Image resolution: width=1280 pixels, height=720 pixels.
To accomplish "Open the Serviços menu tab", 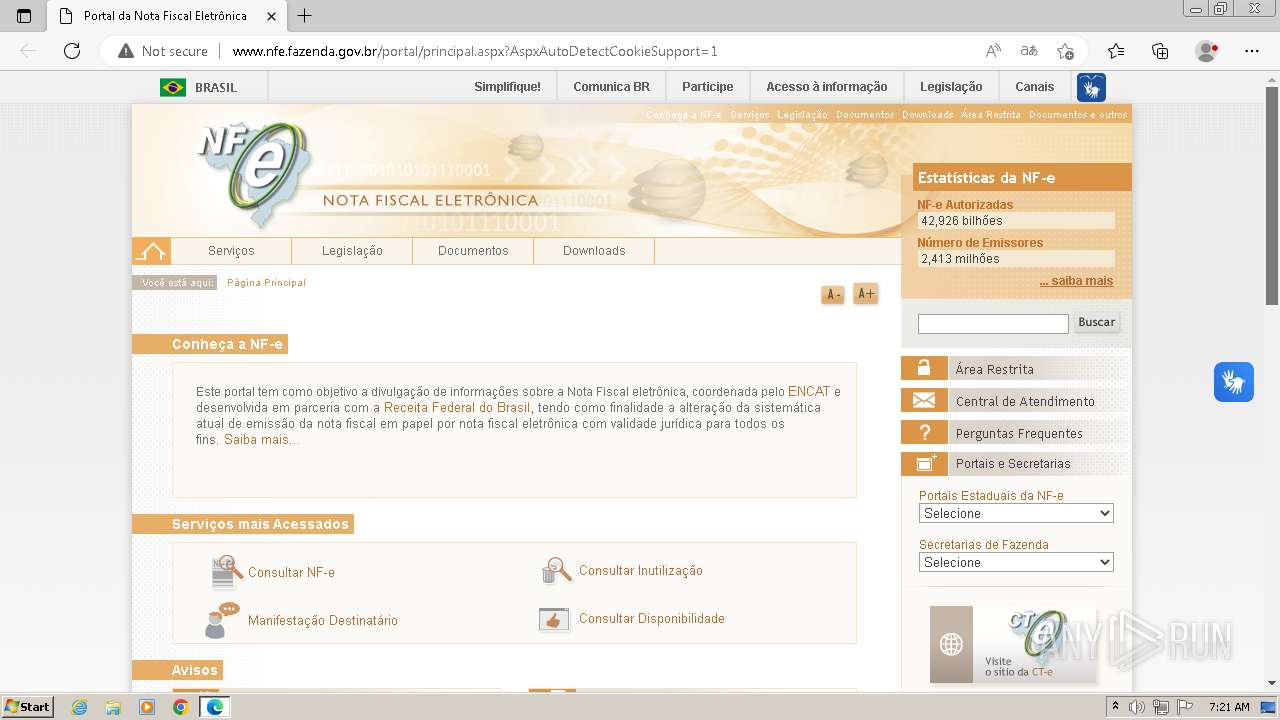I will coord(231,251).
